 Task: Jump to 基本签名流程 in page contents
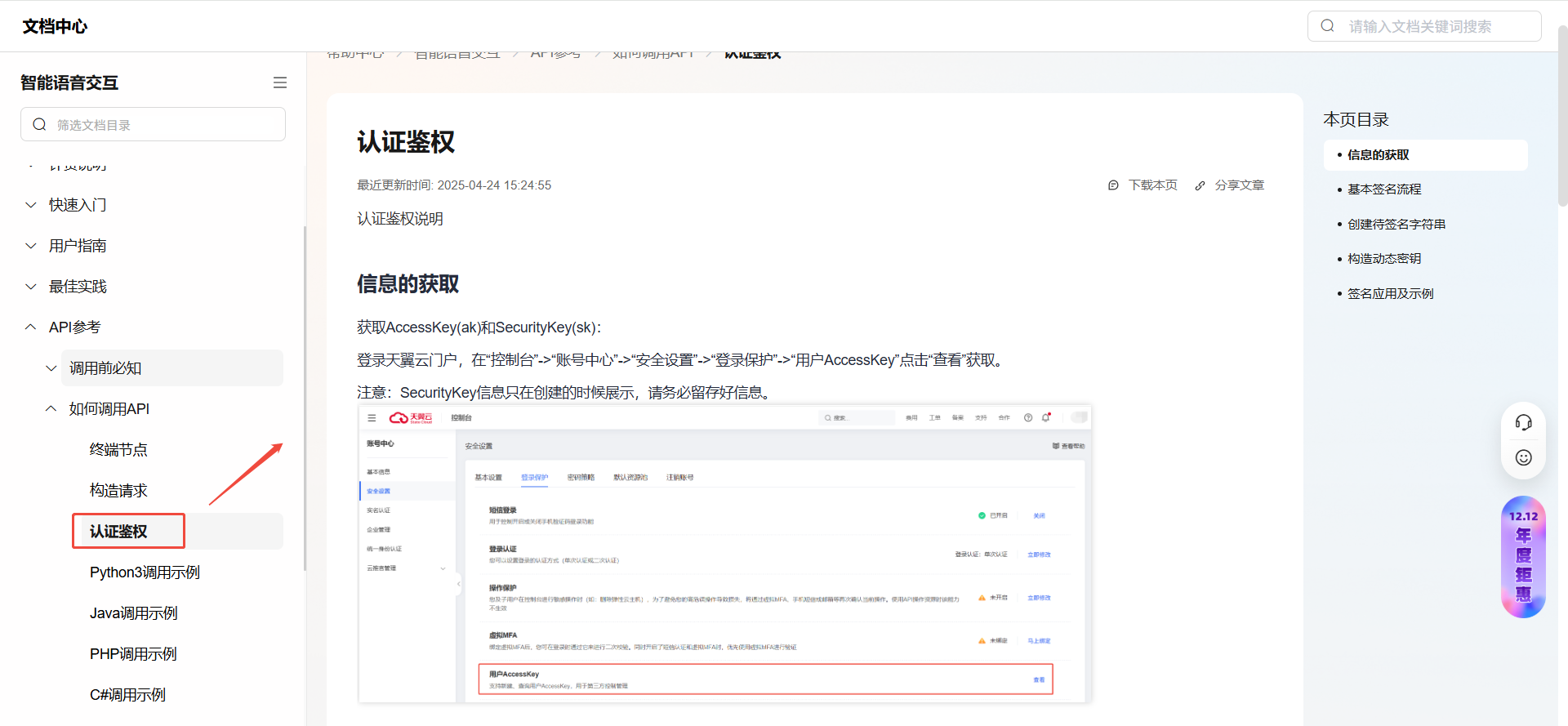point(1384,189)
